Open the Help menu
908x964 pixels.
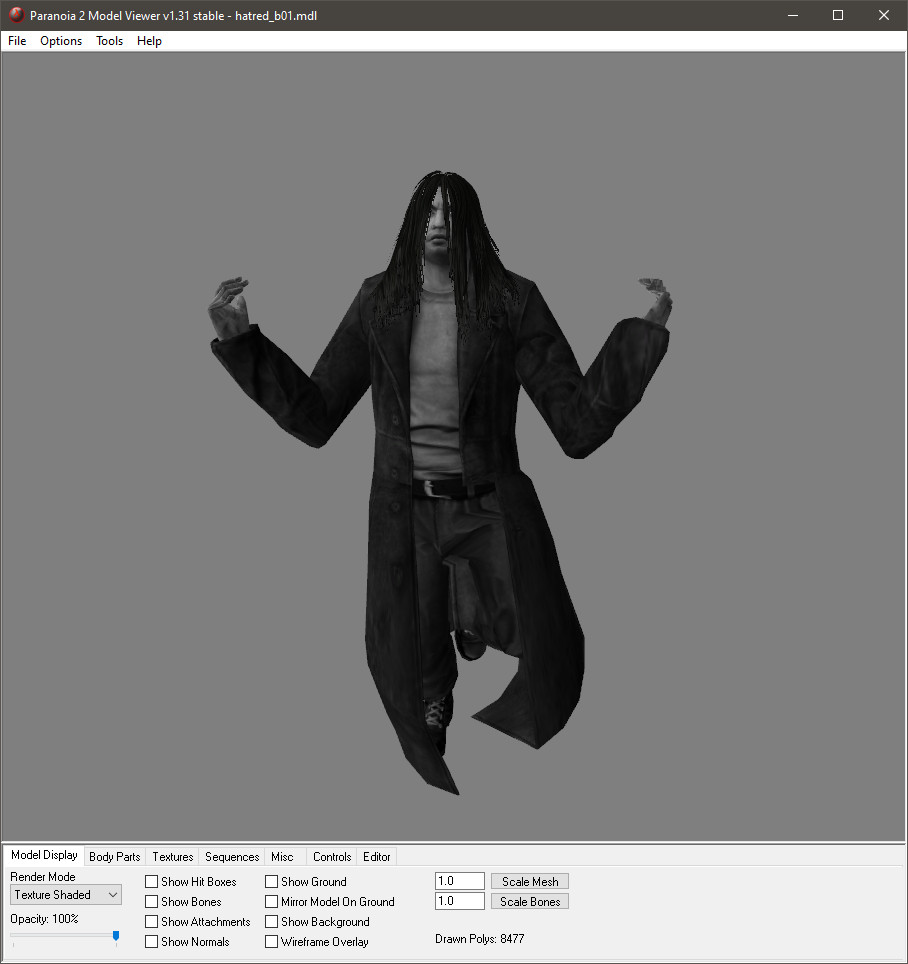(x=149, y=41)
